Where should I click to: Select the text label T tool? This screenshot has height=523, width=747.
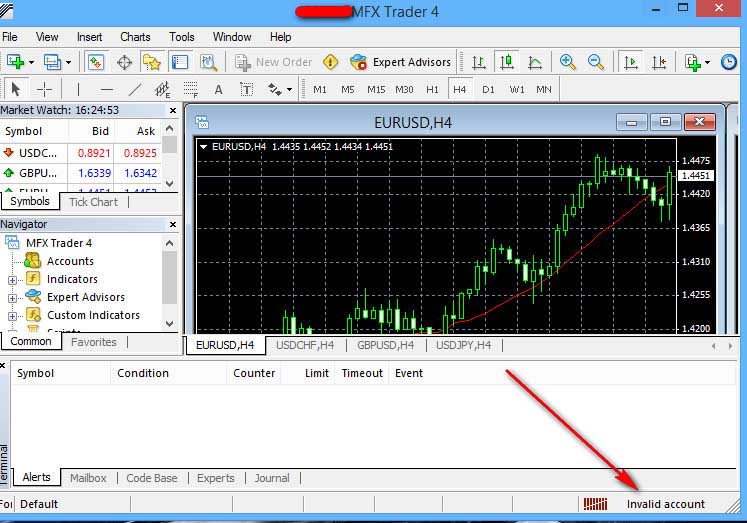click(x=246, y=89)
